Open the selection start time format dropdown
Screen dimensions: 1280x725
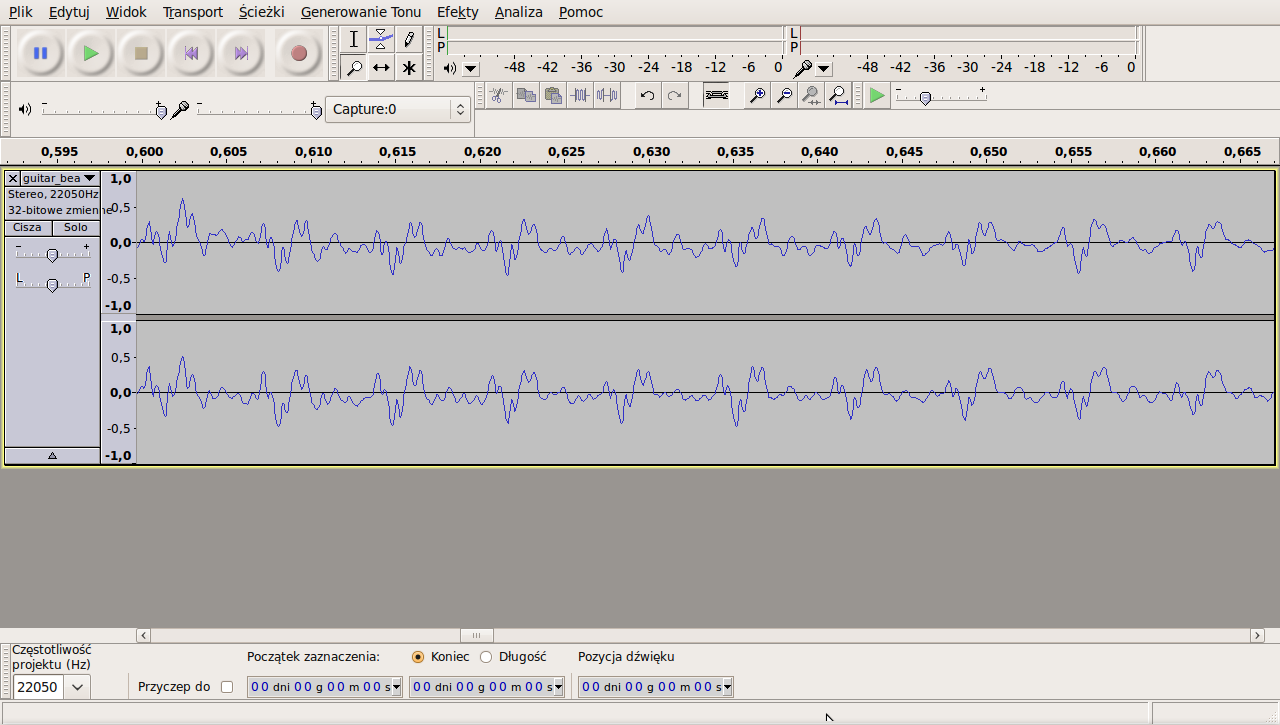397,687
